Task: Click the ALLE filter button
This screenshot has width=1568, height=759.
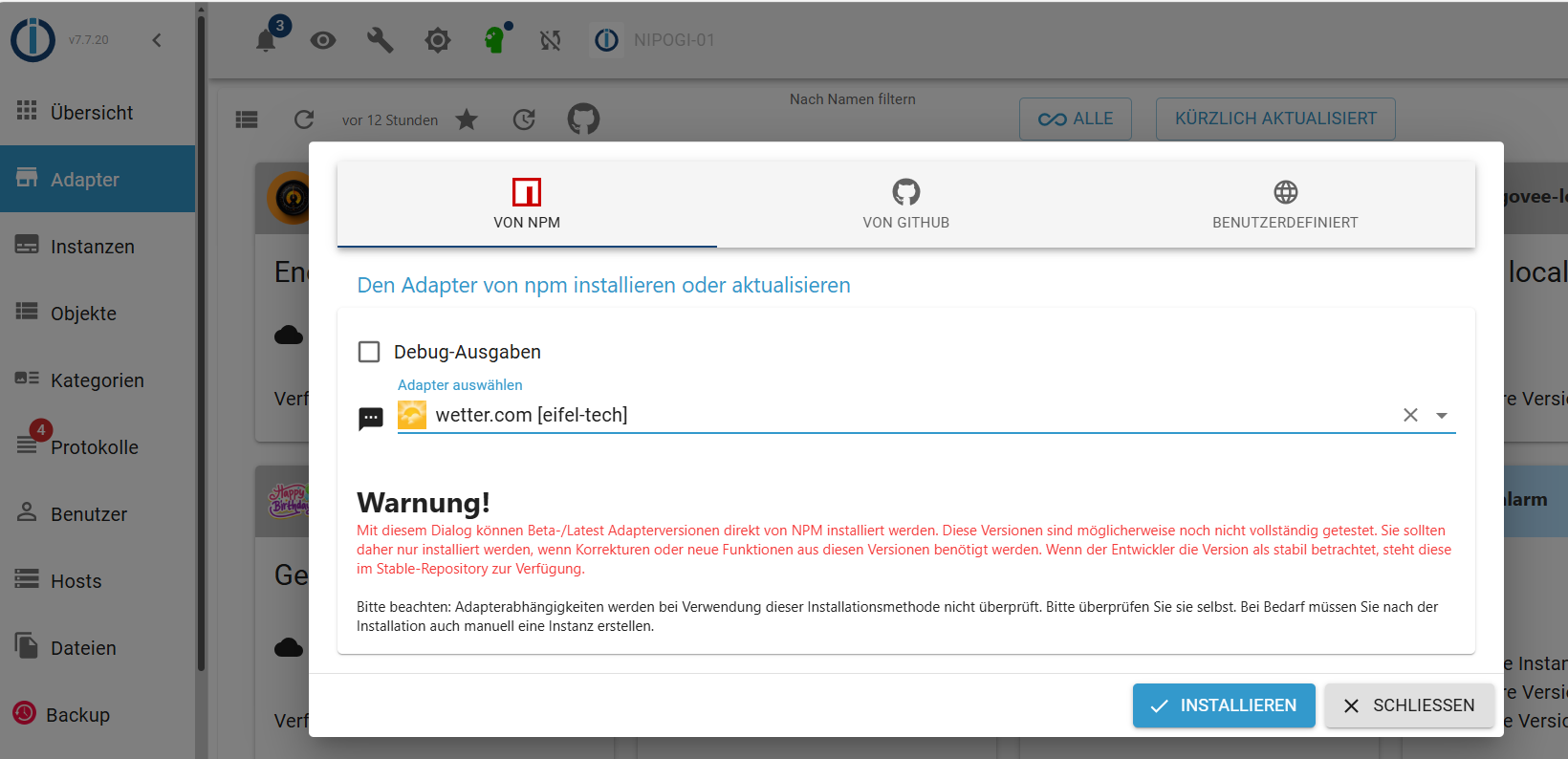Action: point(1076,119)
